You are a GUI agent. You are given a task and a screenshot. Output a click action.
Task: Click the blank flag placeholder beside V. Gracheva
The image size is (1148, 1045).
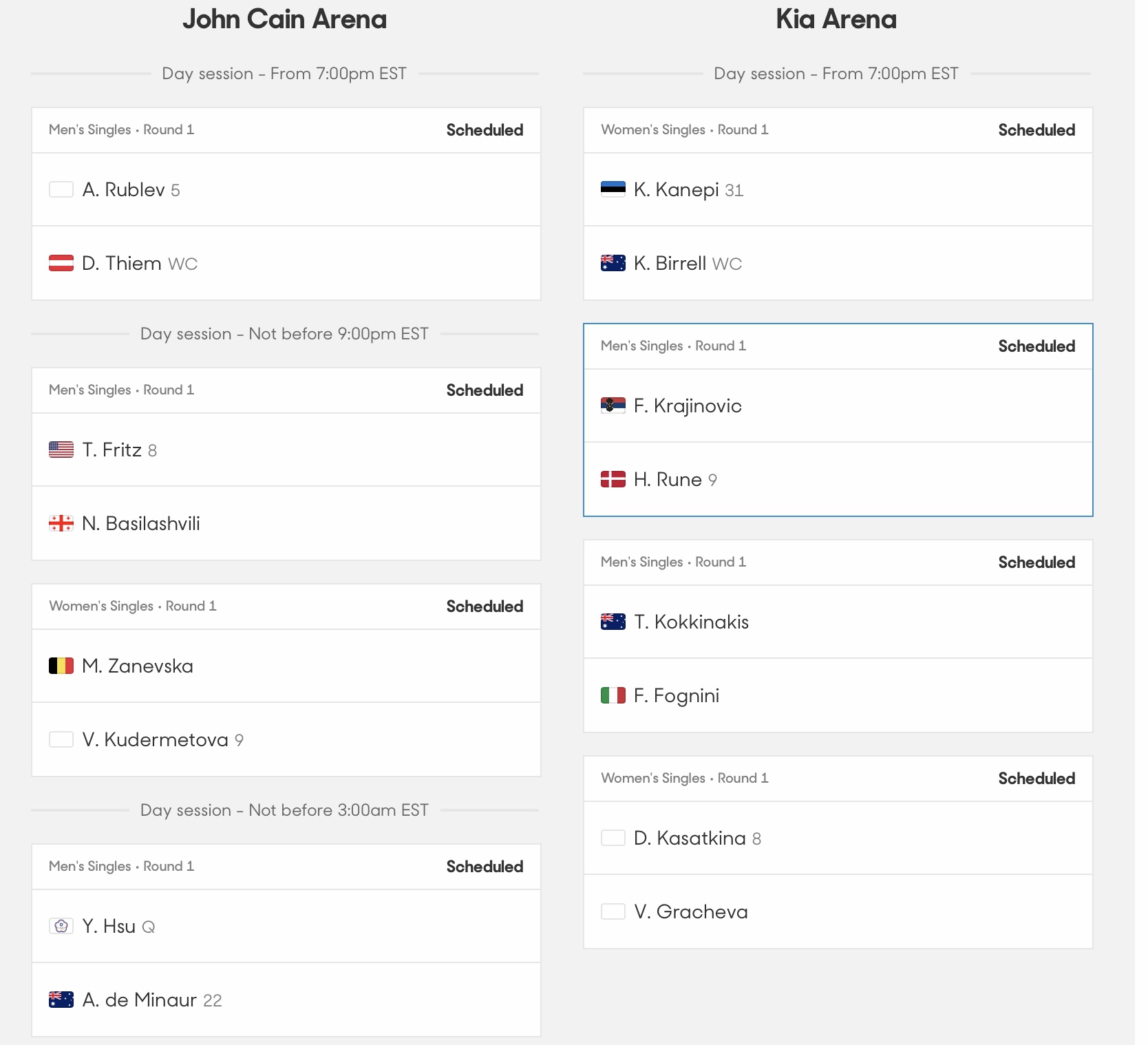pos(613,911)
